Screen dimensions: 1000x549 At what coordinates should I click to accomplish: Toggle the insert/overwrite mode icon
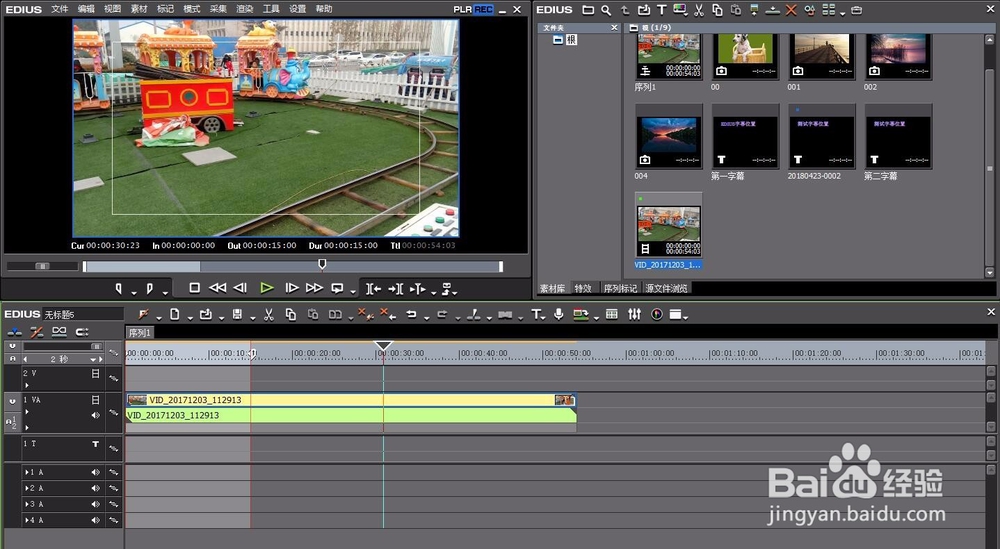[x=14, y=332]
